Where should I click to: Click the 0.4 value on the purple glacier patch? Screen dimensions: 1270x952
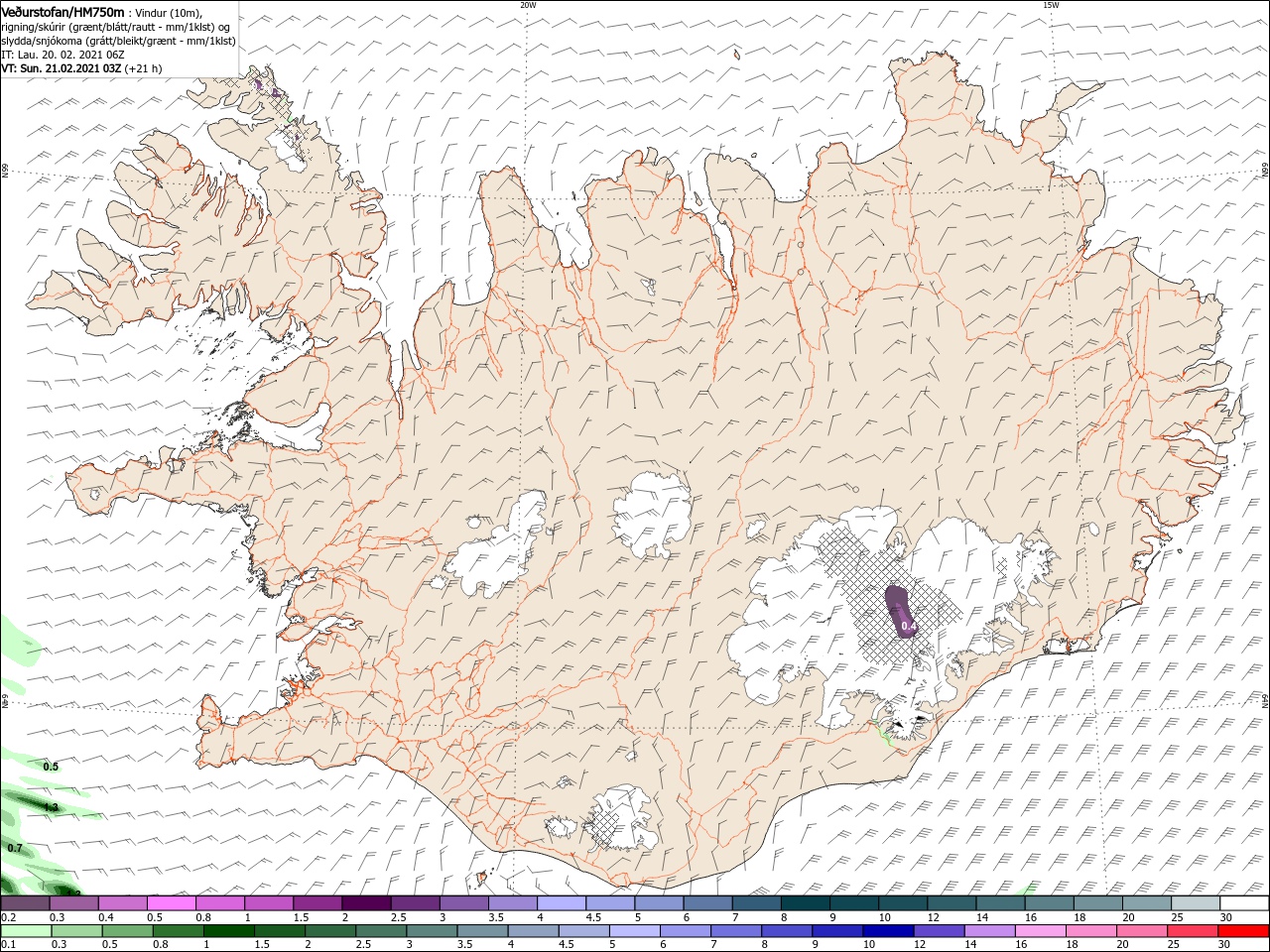coord(908,627)
